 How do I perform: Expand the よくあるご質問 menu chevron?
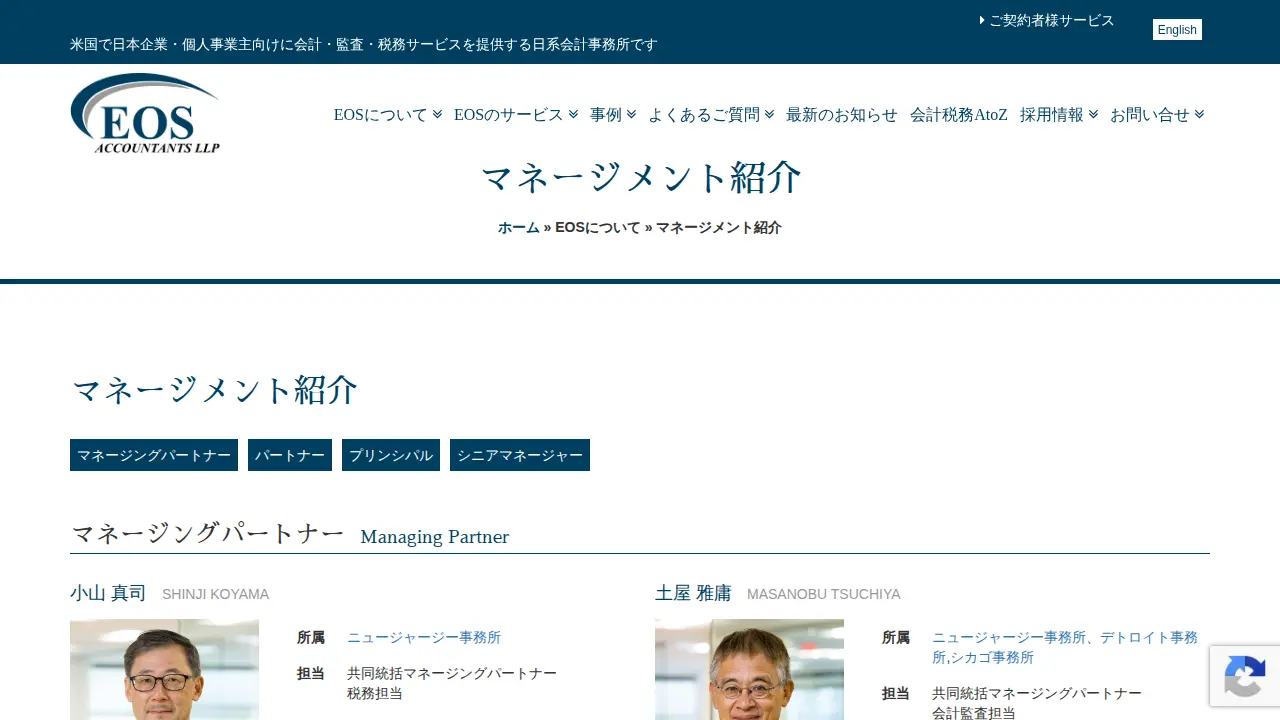point(769,114)
